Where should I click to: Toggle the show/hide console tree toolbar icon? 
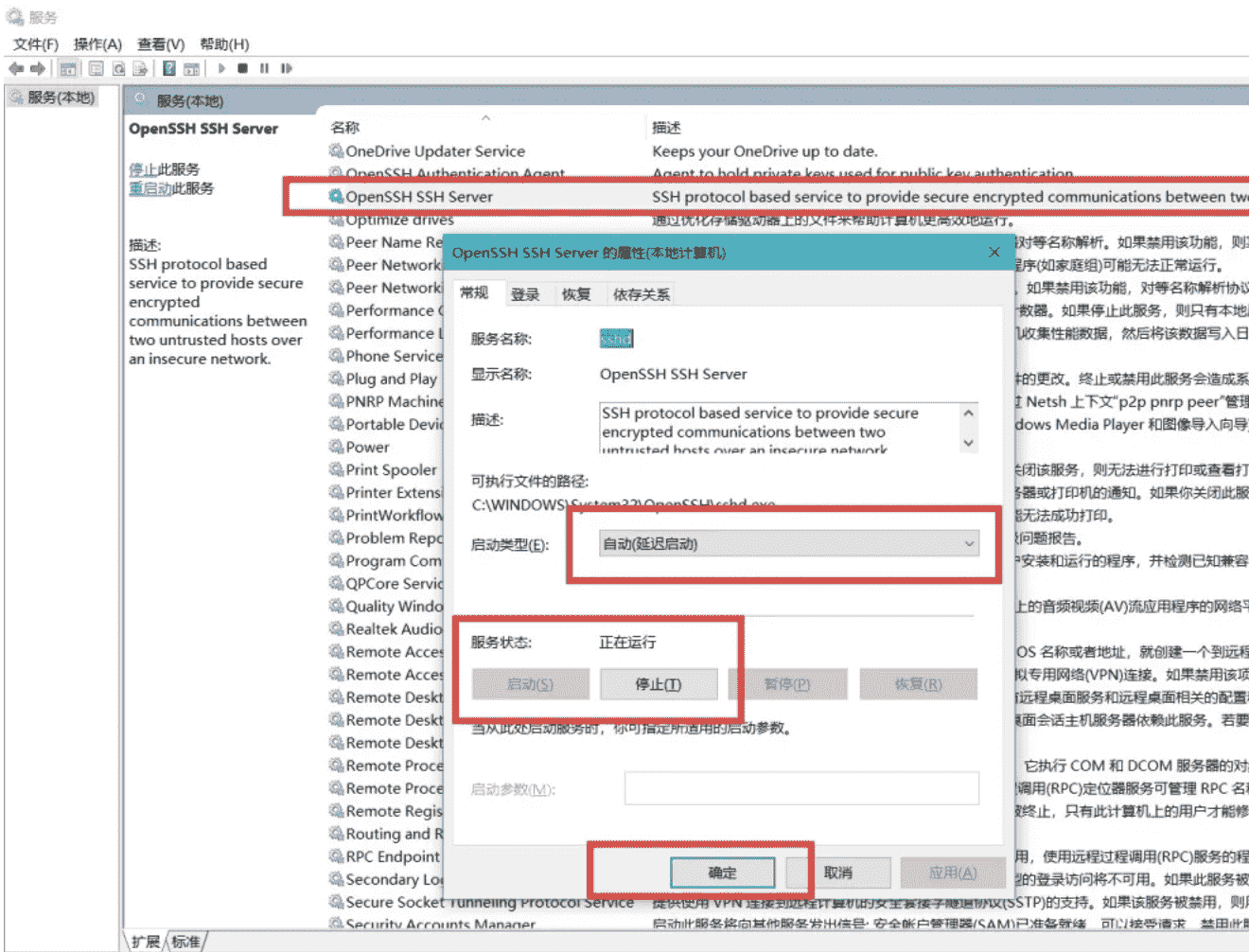coord(68,68)
